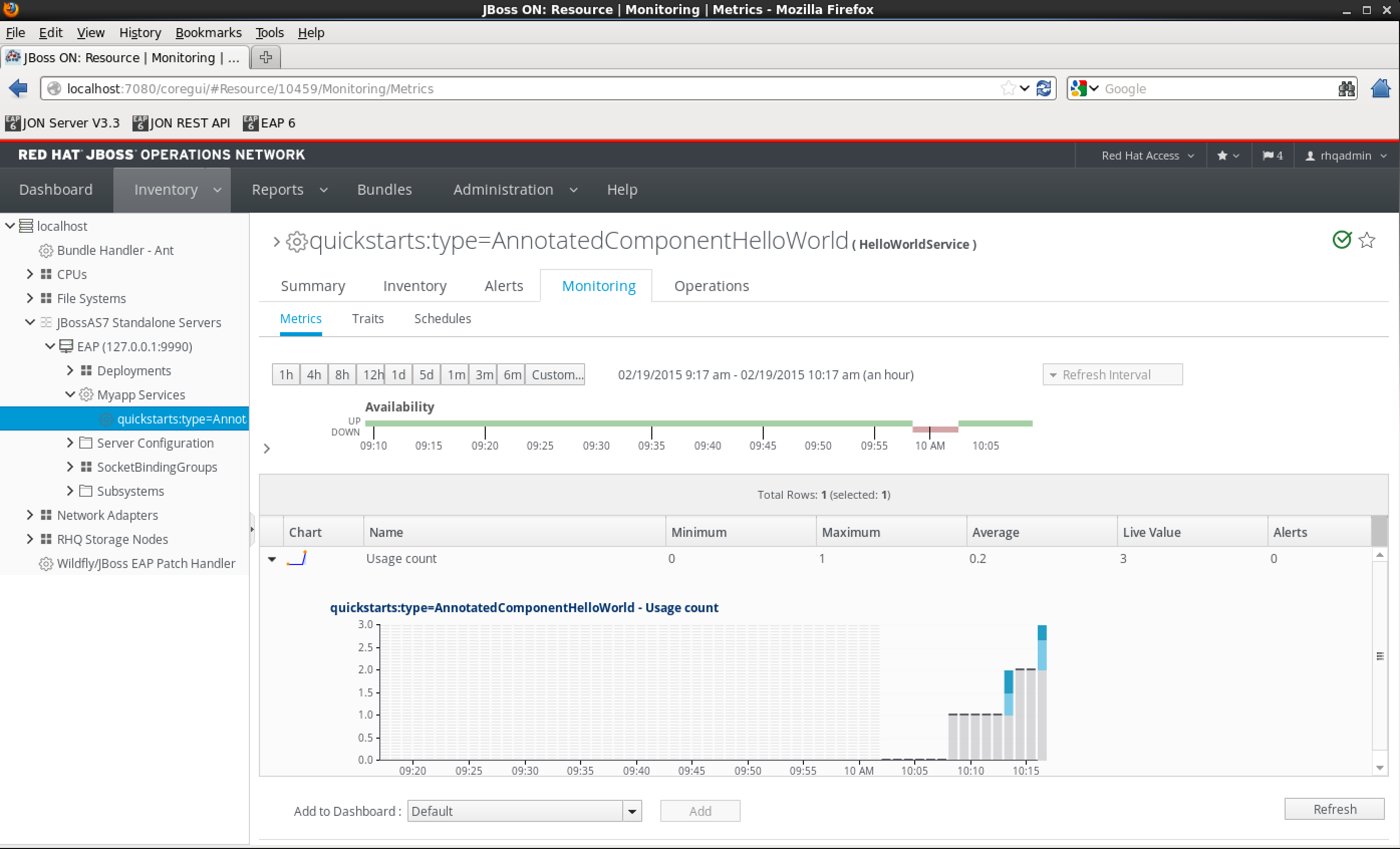Reload page using the address bar refresh icon

click(x=1044, y=89)
